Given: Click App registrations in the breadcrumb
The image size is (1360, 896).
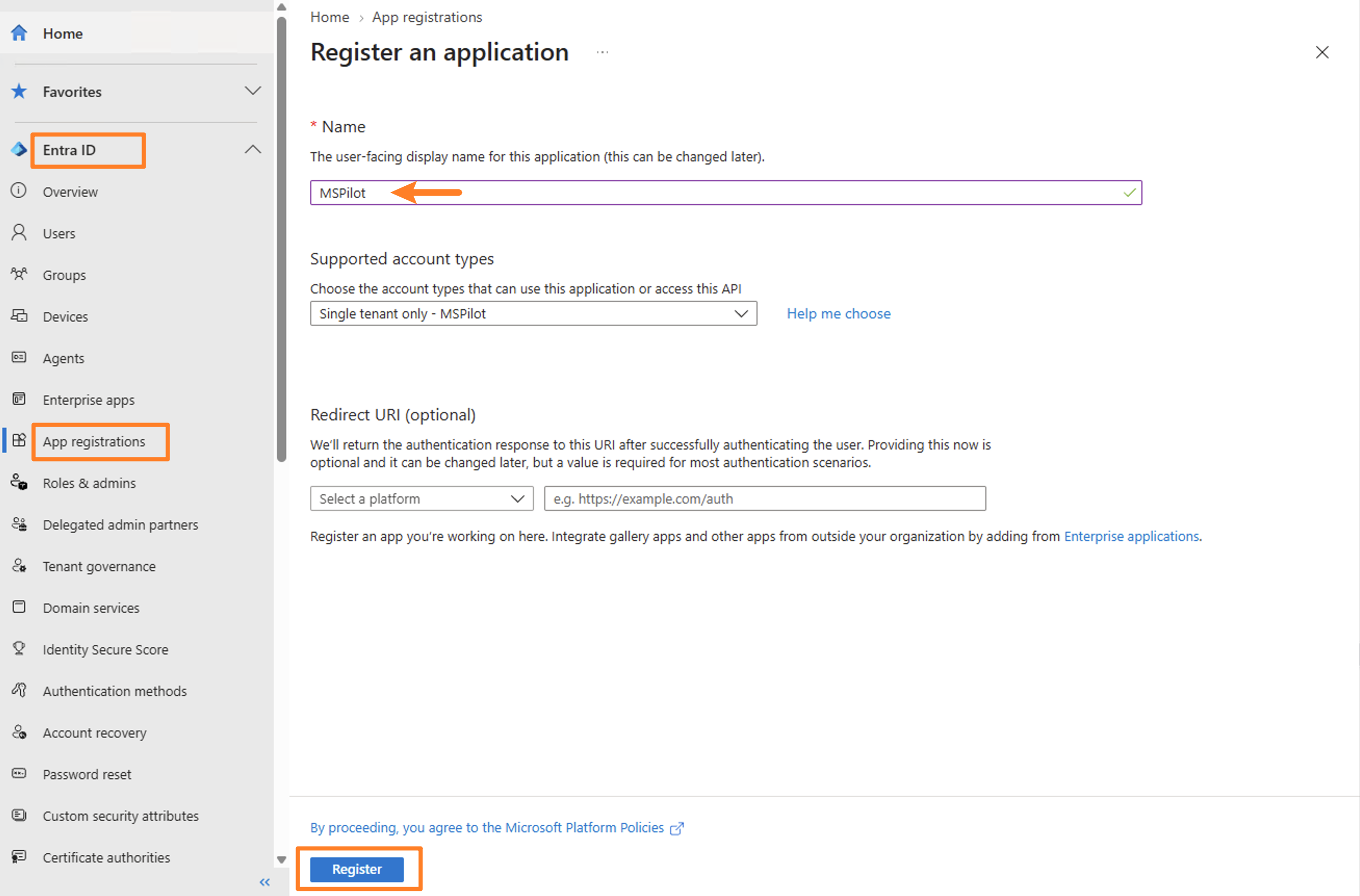Looking at the screenshot, I should click(x=427, y=18).
